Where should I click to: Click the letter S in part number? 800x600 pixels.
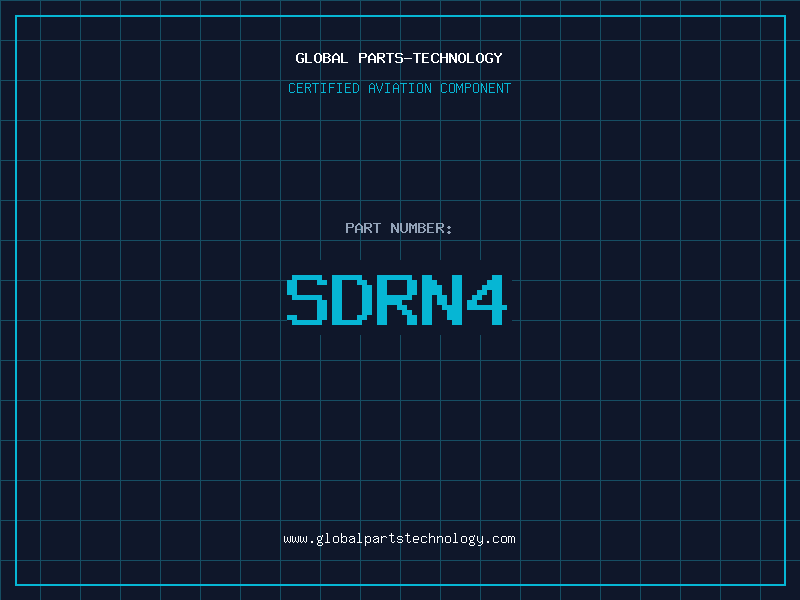pyautogui.click(x=307, y=300)
